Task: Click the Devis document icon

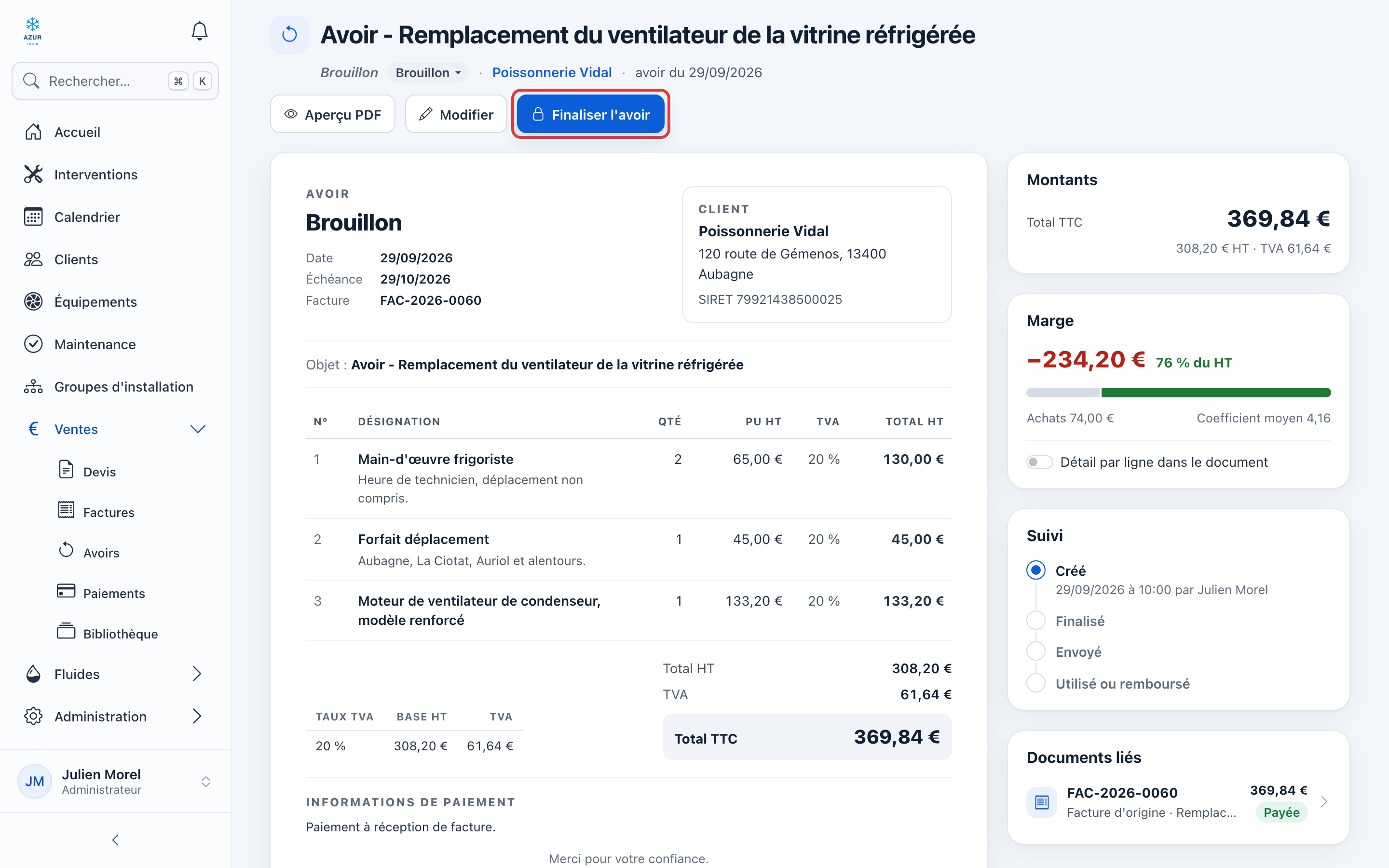Action: click(x=66, y=470)
